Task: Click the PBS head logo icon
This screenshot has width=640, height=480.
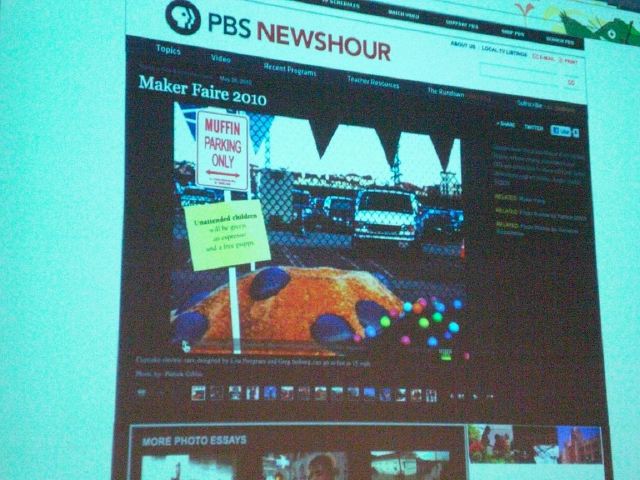Action: [x=183, y=17]
